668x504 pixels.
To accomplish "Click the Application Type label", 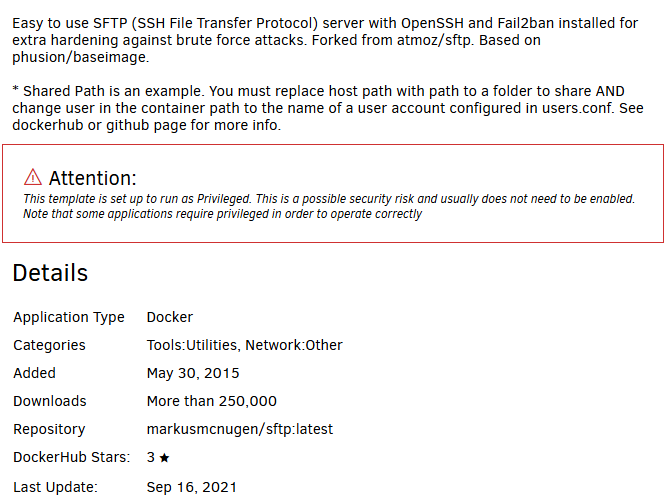I will (x=69, y=317).
